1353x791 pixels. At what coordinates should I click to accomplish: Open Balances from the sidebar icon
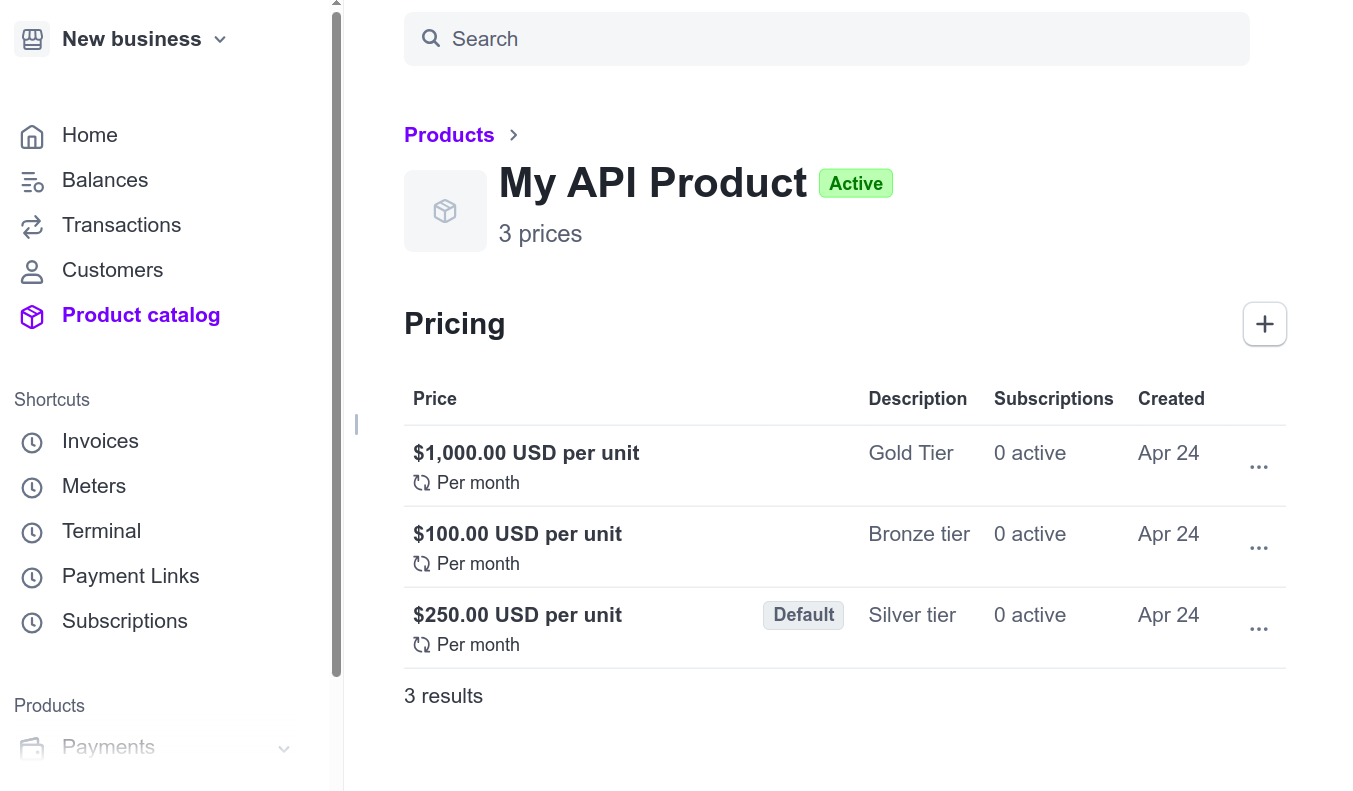pyautogui.click(x=32, y=180)
